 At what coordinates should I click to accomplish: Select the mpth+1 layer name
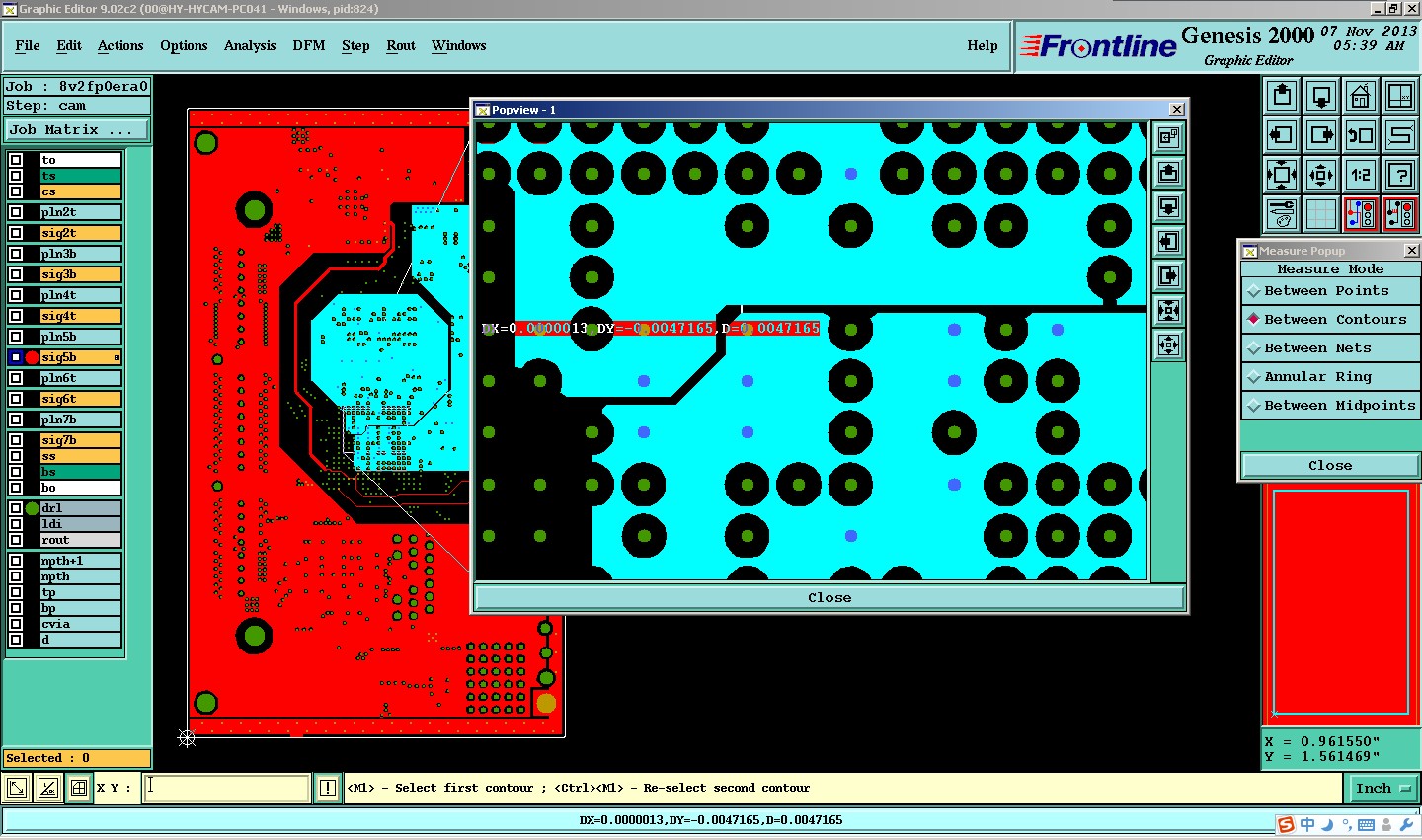[x=80, y=561]
